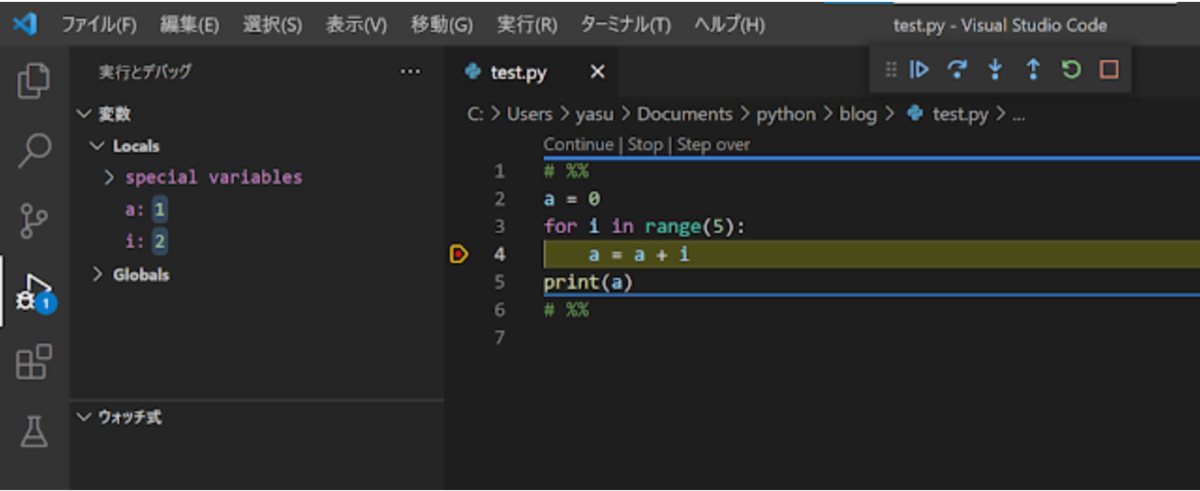Viewport: 1200px width, 491px height.
Task: Collapse the Locals scope
Action: [x=97, y=146]
